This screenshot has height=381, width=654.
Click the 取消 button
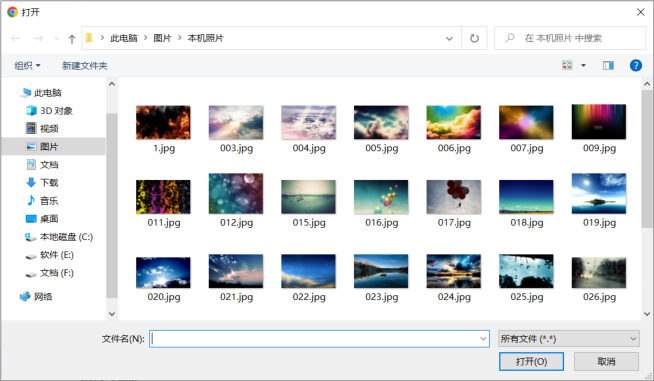pyautogui.click(x=606, y=361)
